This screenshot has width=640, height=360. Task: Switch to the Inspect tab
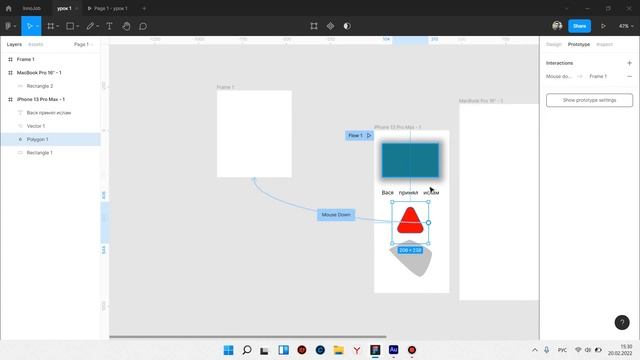pos(604,44)
